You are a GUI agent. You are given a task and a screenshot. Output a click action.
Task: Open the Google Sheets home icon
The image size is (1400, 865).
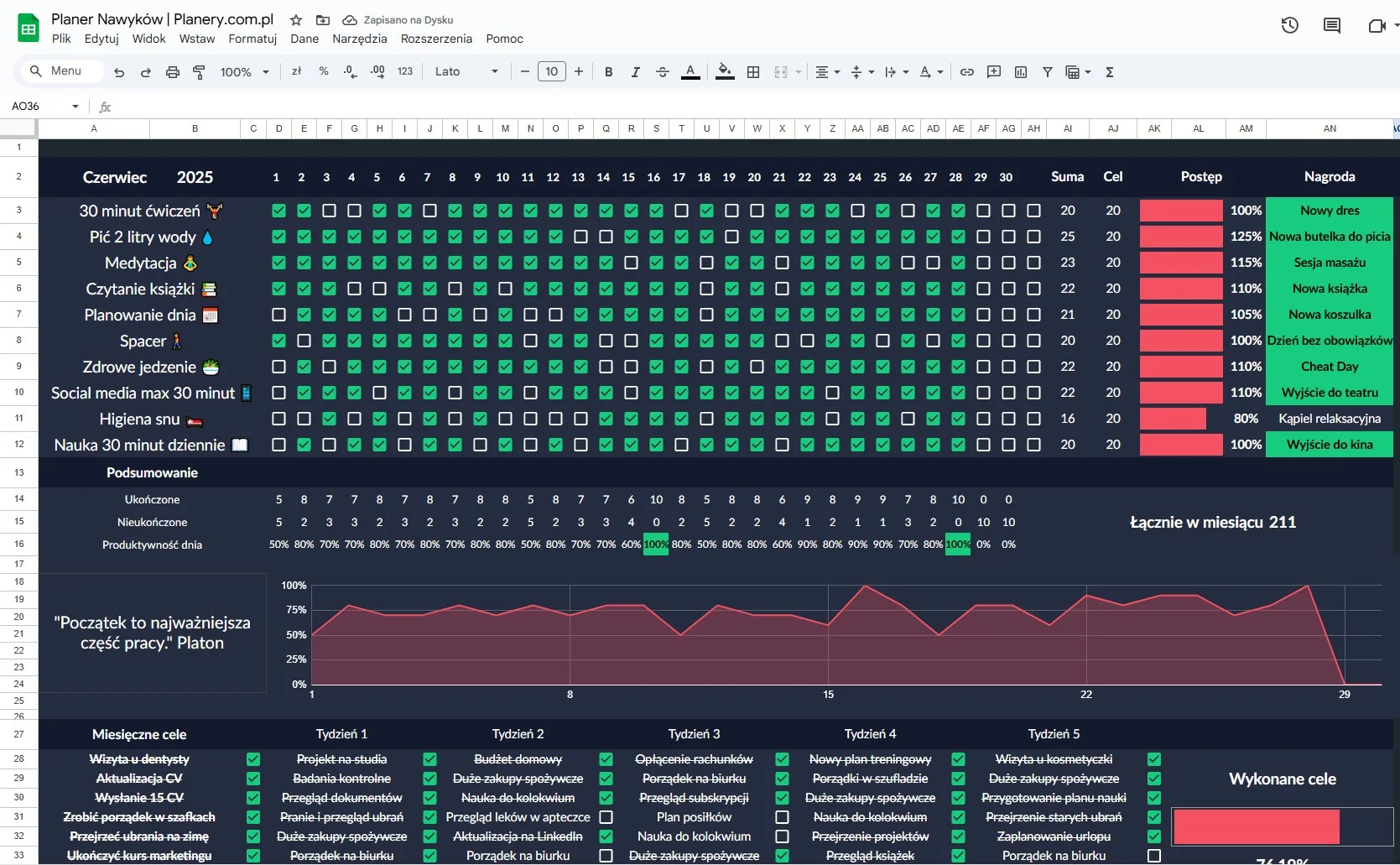point(29,28)
